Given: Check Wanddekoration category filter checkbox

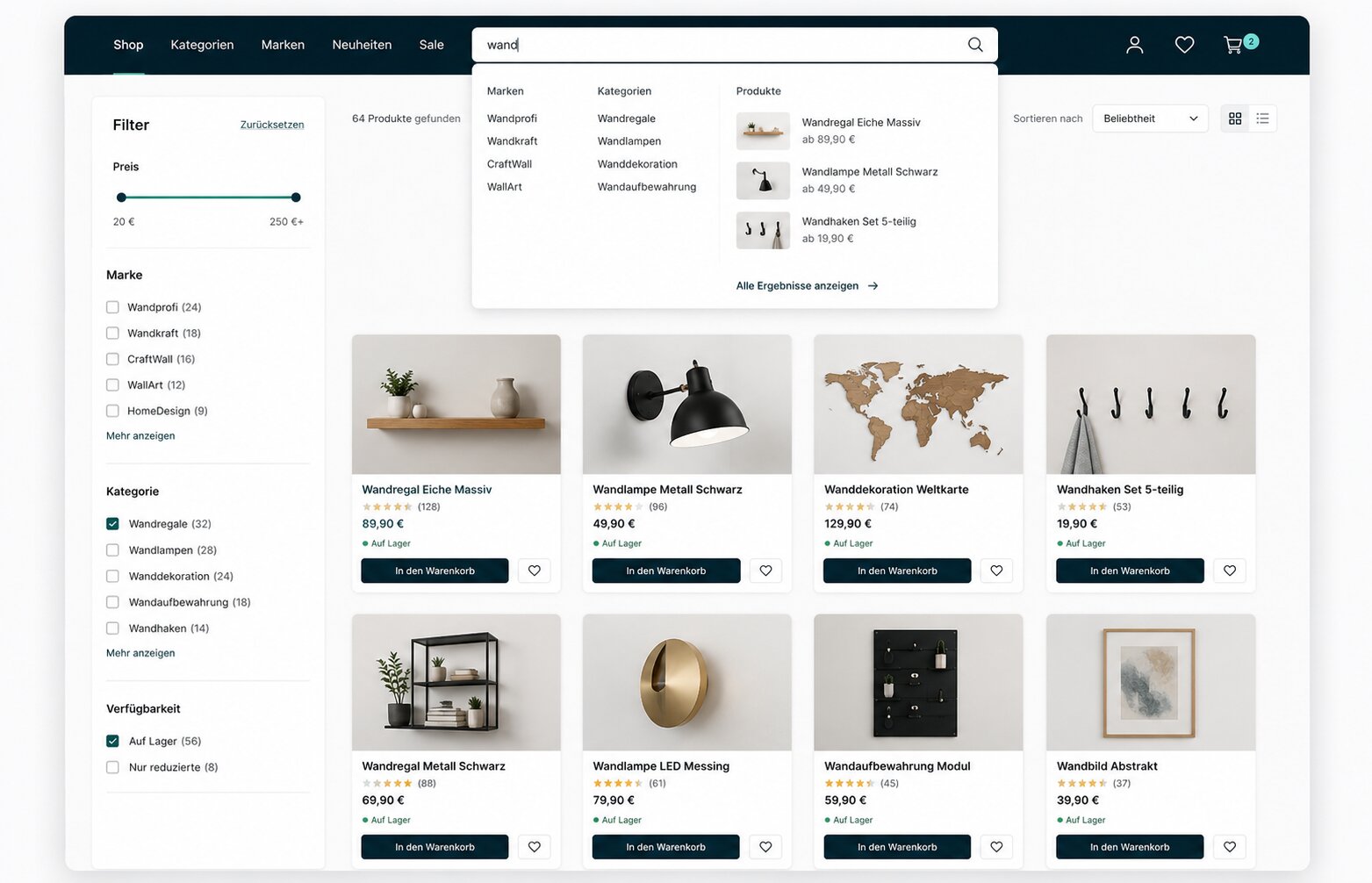Looking at the screenshot, I should pos(112,577).
